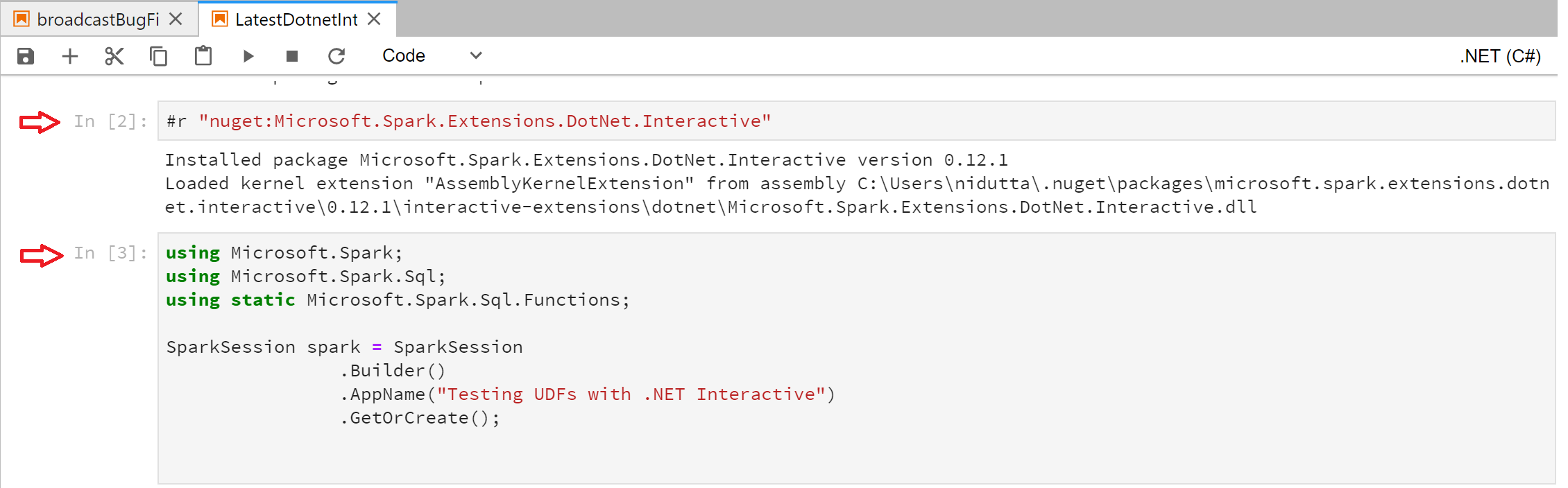Open the Code cell type dropdown

coord(432,56)
